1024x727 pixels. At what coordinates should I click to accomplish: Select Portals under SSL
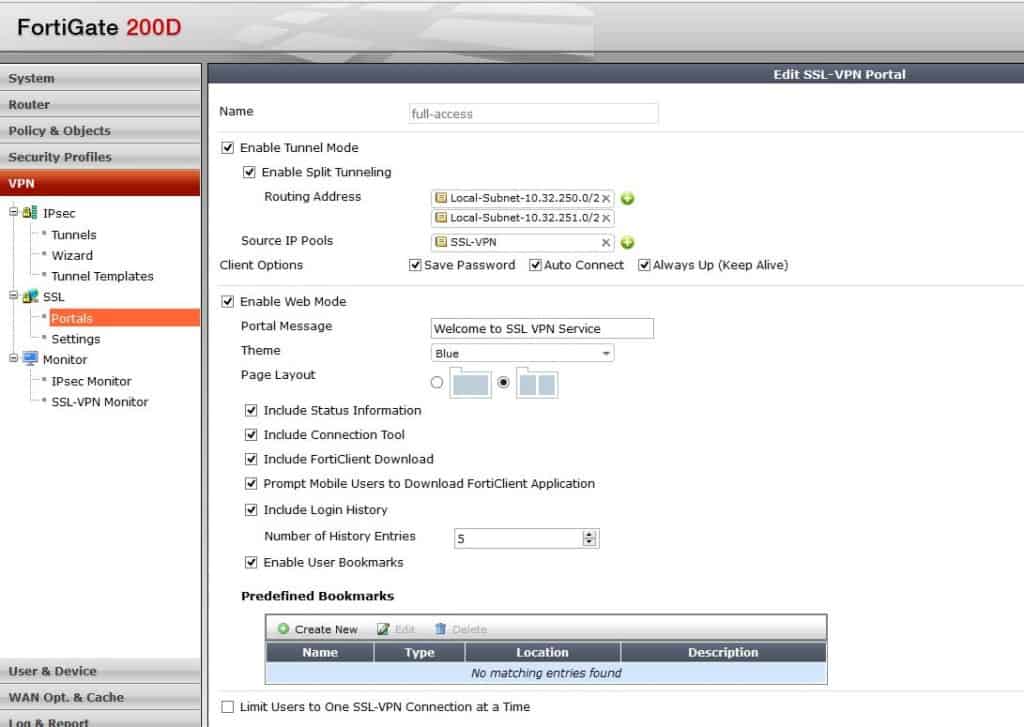125,318
